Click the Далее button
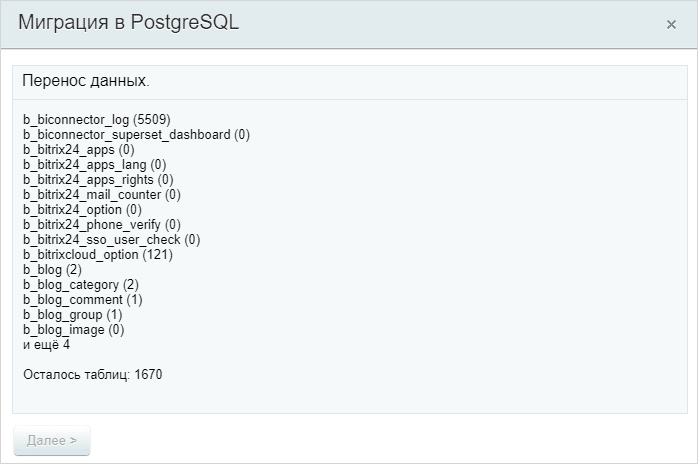Screen dimensions: 698x464 52,440
